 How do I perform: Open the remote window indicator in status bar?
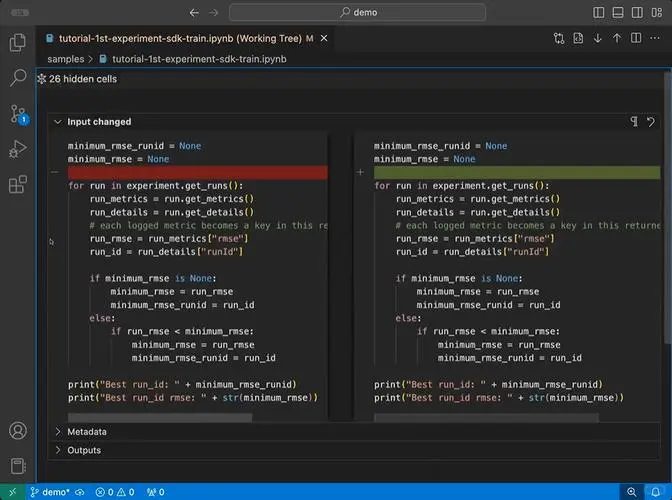pyautogui.click(x=12, y=492)
